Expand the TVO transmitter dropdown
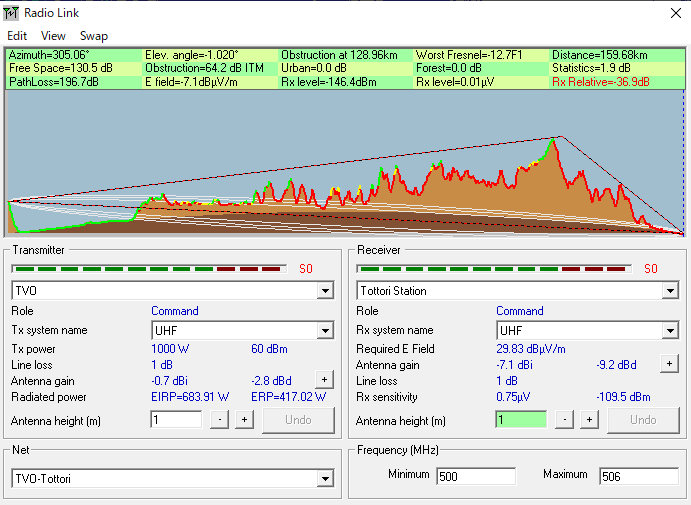This screenshot has height=505, width=691. point(325,291)
